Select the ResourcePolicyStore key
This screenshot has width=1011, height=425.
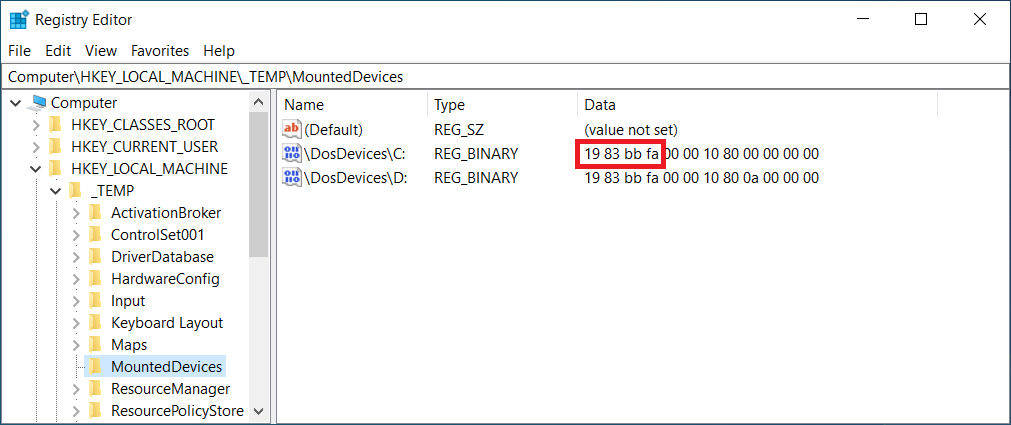point(177,411)
